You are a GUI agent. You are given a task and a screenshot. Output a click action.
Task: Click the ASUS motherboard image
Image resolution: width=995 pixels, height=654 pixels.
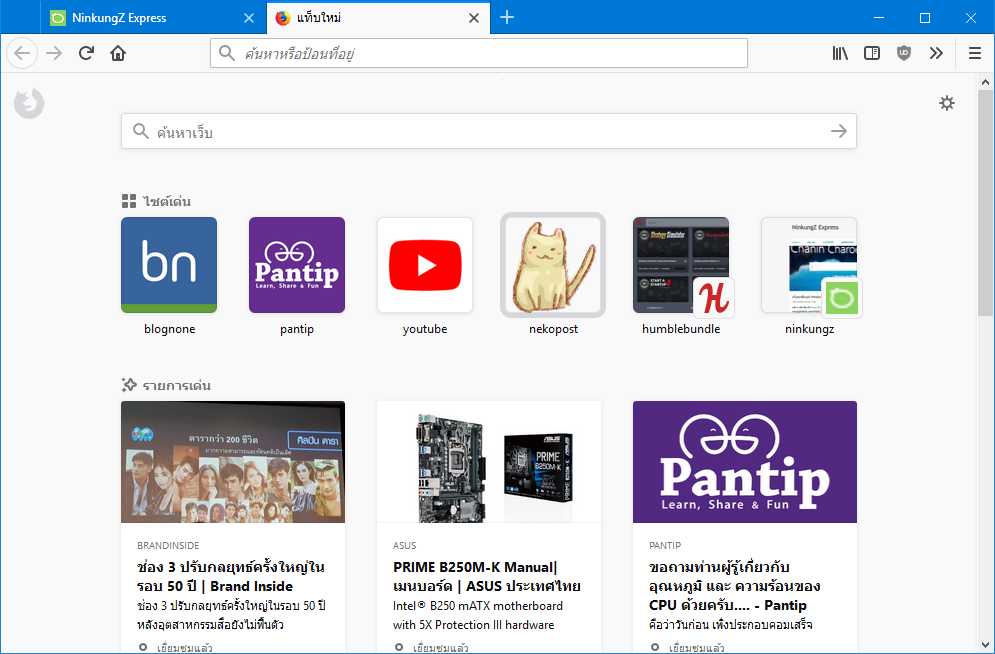[489, 462]
